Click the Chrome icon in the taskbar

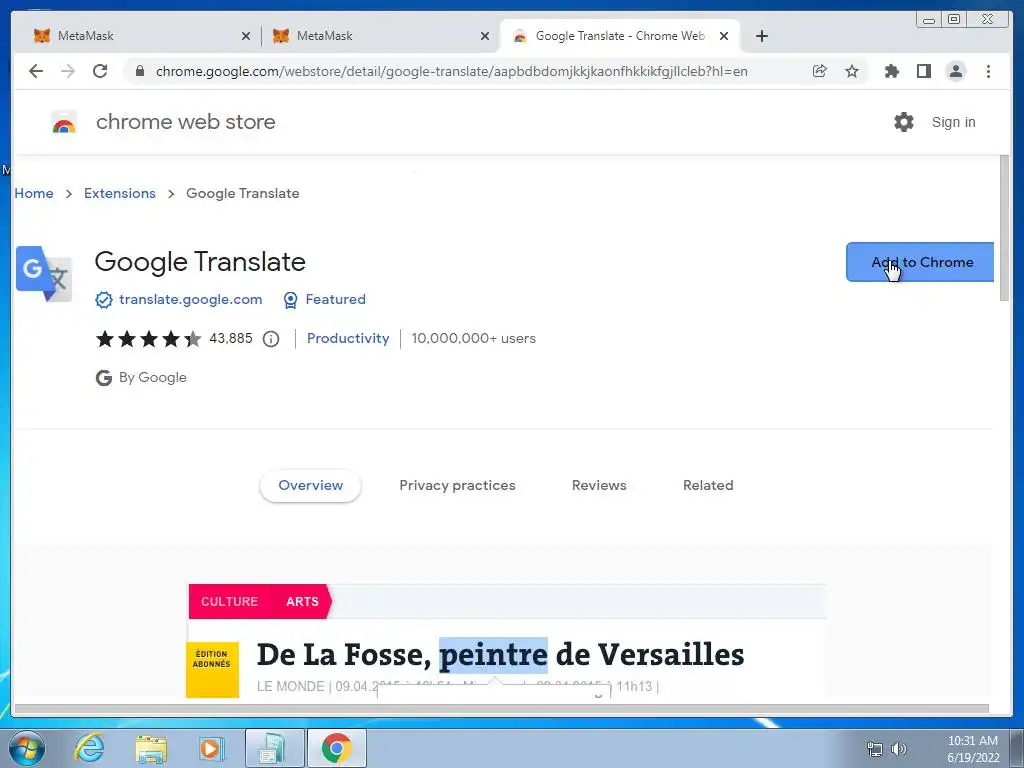point(336,748)
